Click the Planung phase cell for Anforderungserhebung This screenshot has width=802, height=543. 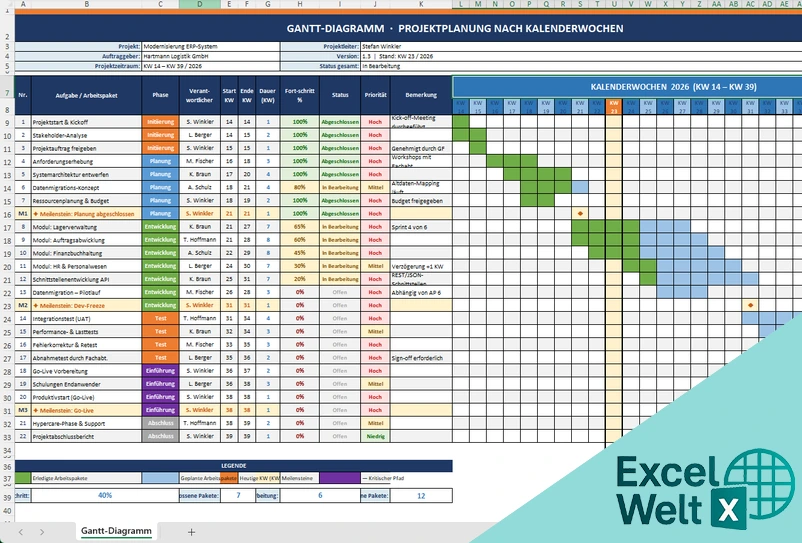click(161, 161)
